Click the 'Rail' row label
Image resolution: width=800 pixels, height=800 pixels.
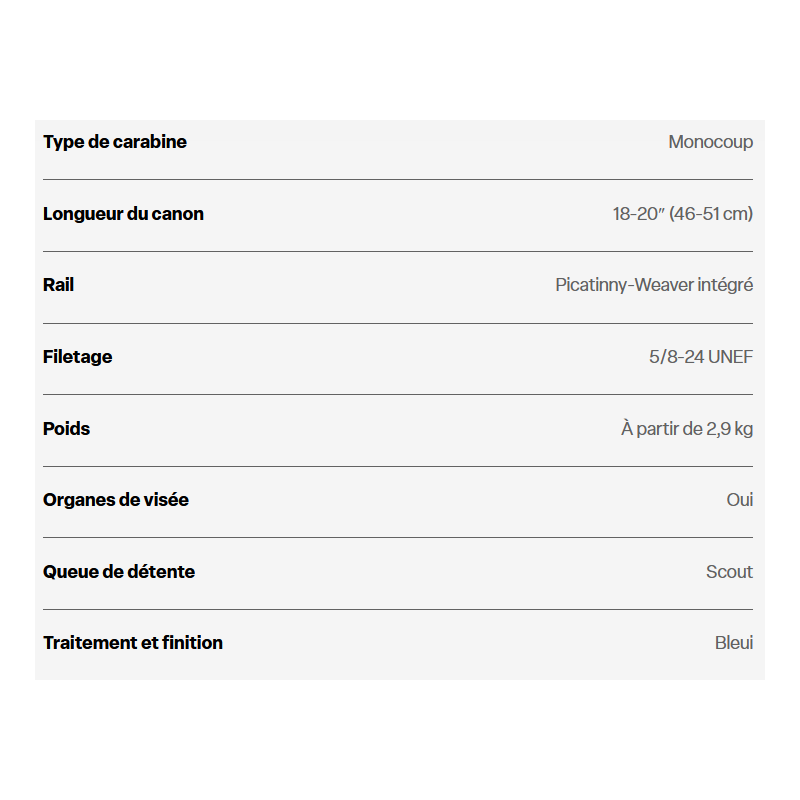click(59, 285)
